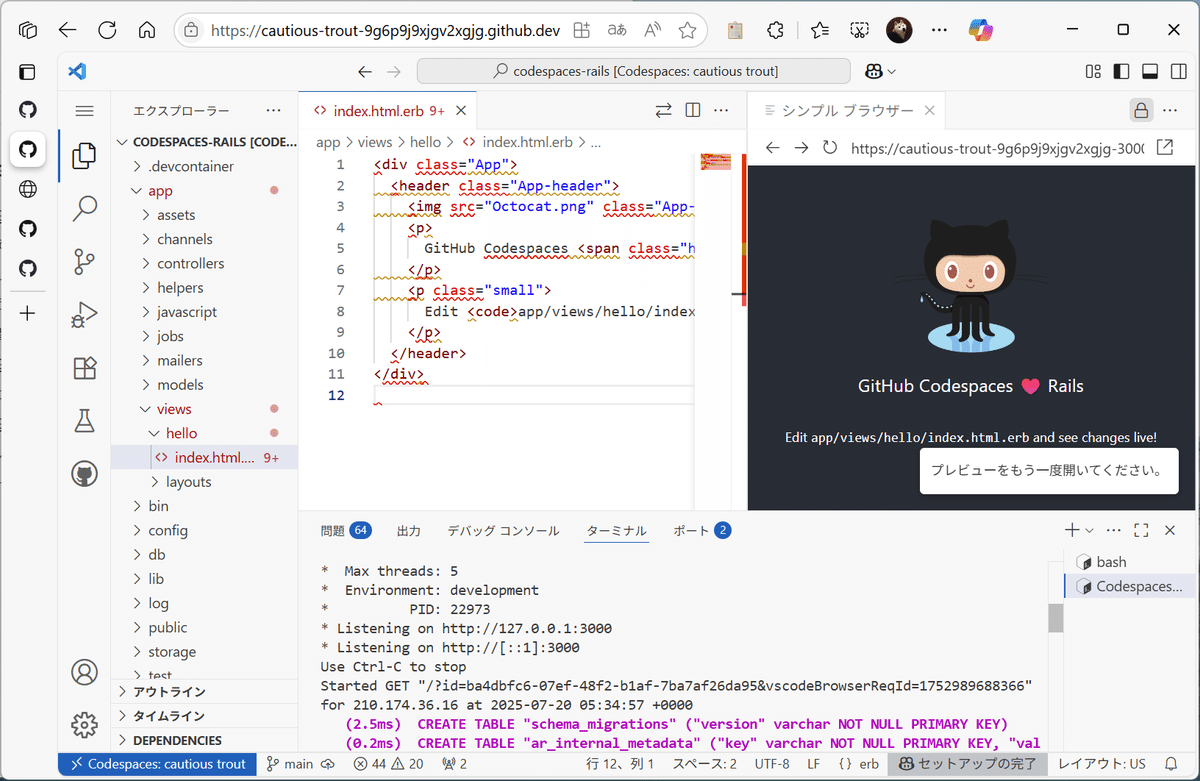Go back in the Simple Browser preview
The height and width of the screenshot is (781, 1200).
(772, 148)
